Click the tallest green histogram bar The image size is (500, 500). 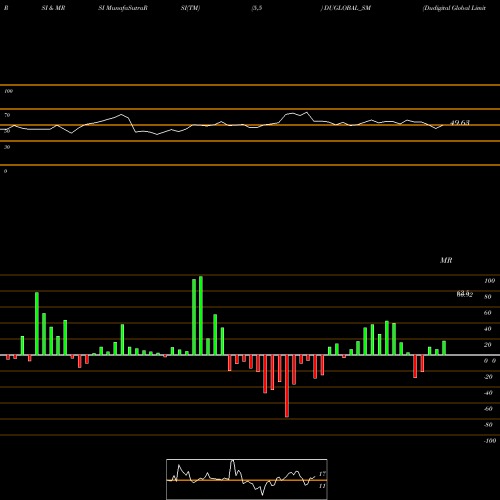201,315
